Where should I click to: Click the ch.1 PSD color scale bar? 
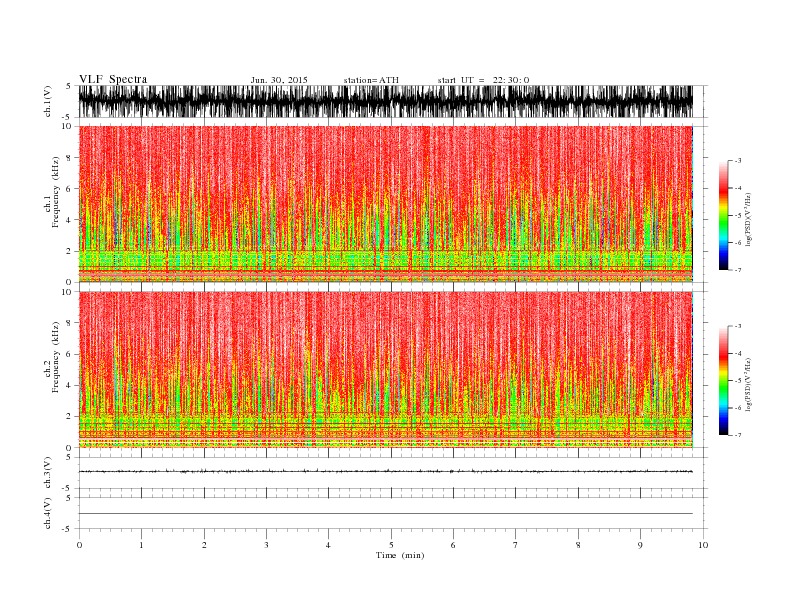tap(723, 215)
